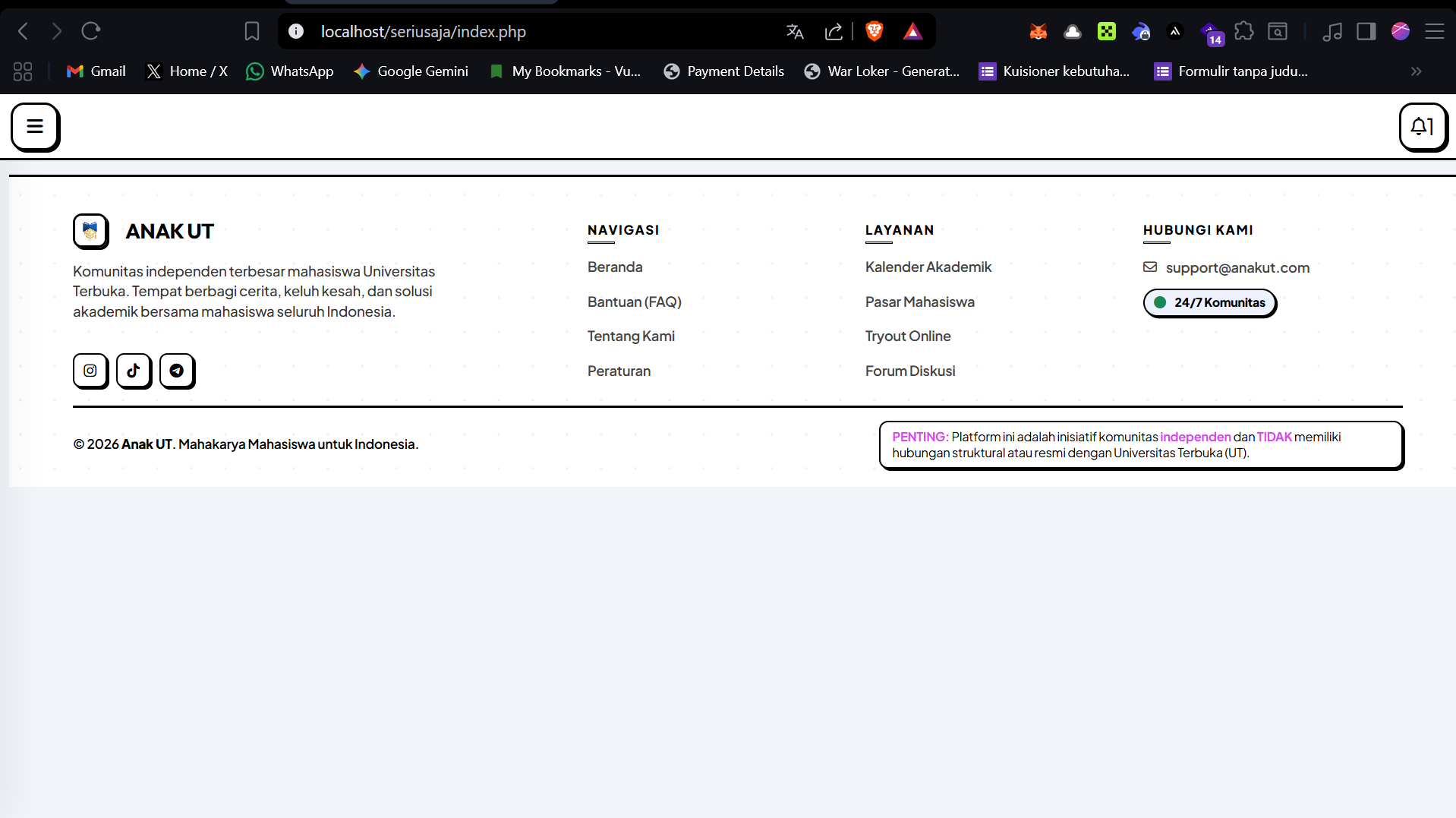
Task: Open the round black A extension icon
Action: click(1175, 31)
